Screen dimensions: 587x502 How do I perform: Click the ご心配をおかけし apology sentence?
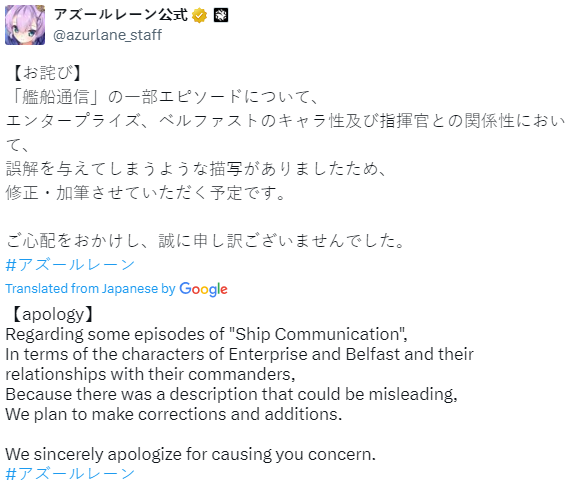(x=206, y=241)
